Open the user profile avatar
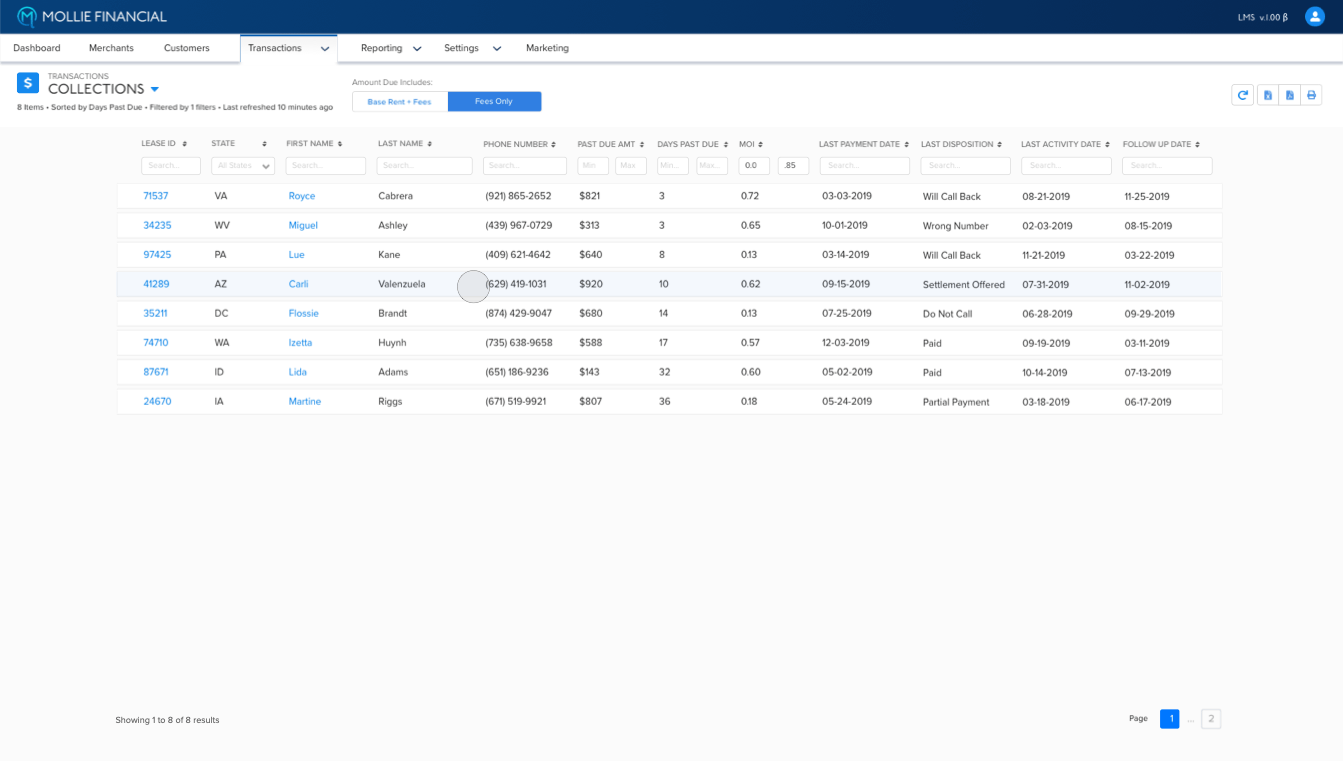The image size is (1343, 761). coord(1314,16)
